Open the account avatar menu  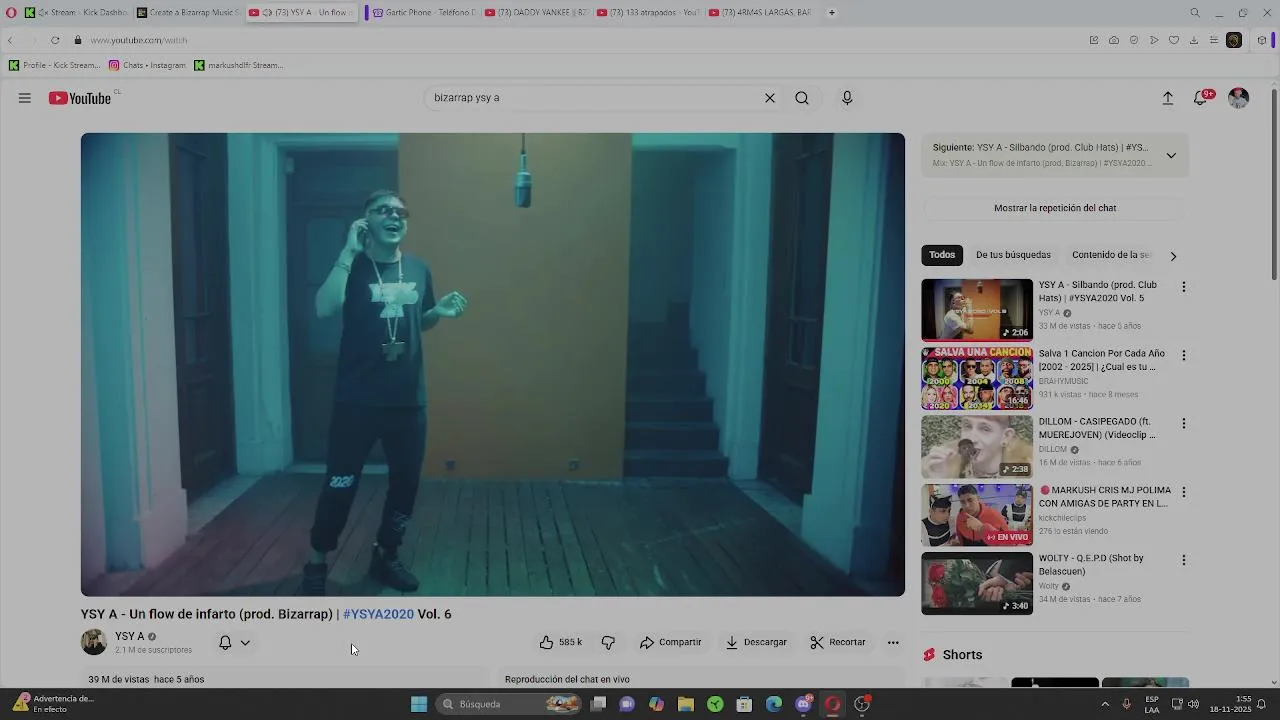[1238, 98]
